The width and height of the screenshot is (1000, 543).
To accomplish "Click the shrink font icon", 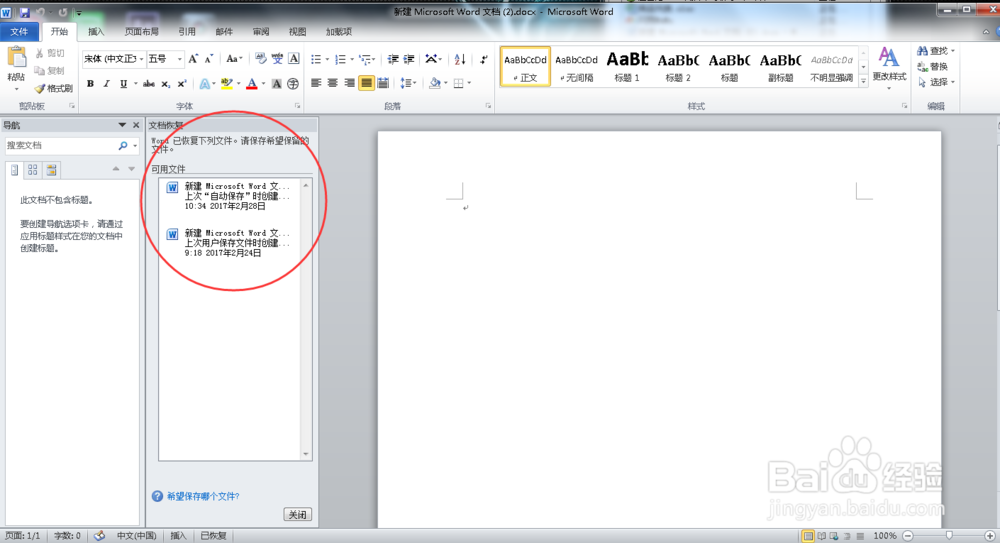I will 209,59.
